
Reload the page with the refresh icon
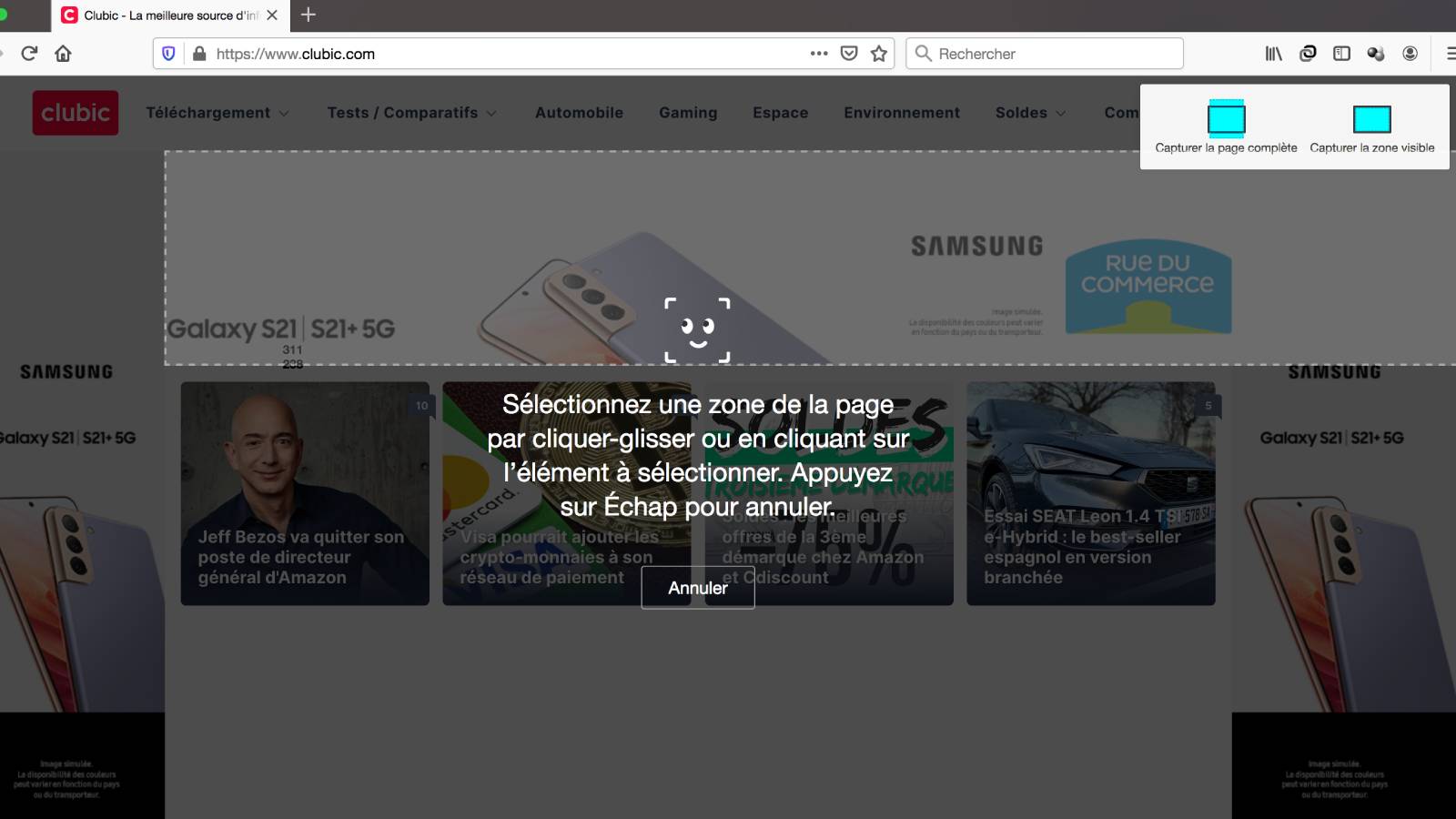(x=29, y=54)
